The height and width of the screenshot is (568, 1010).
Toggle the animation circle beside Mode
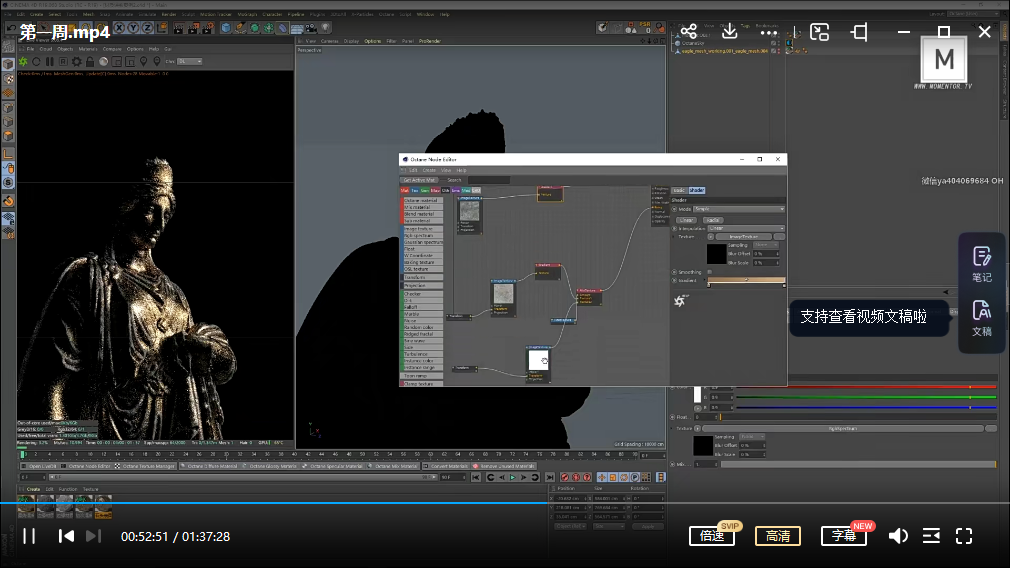(x=674, y=209)
